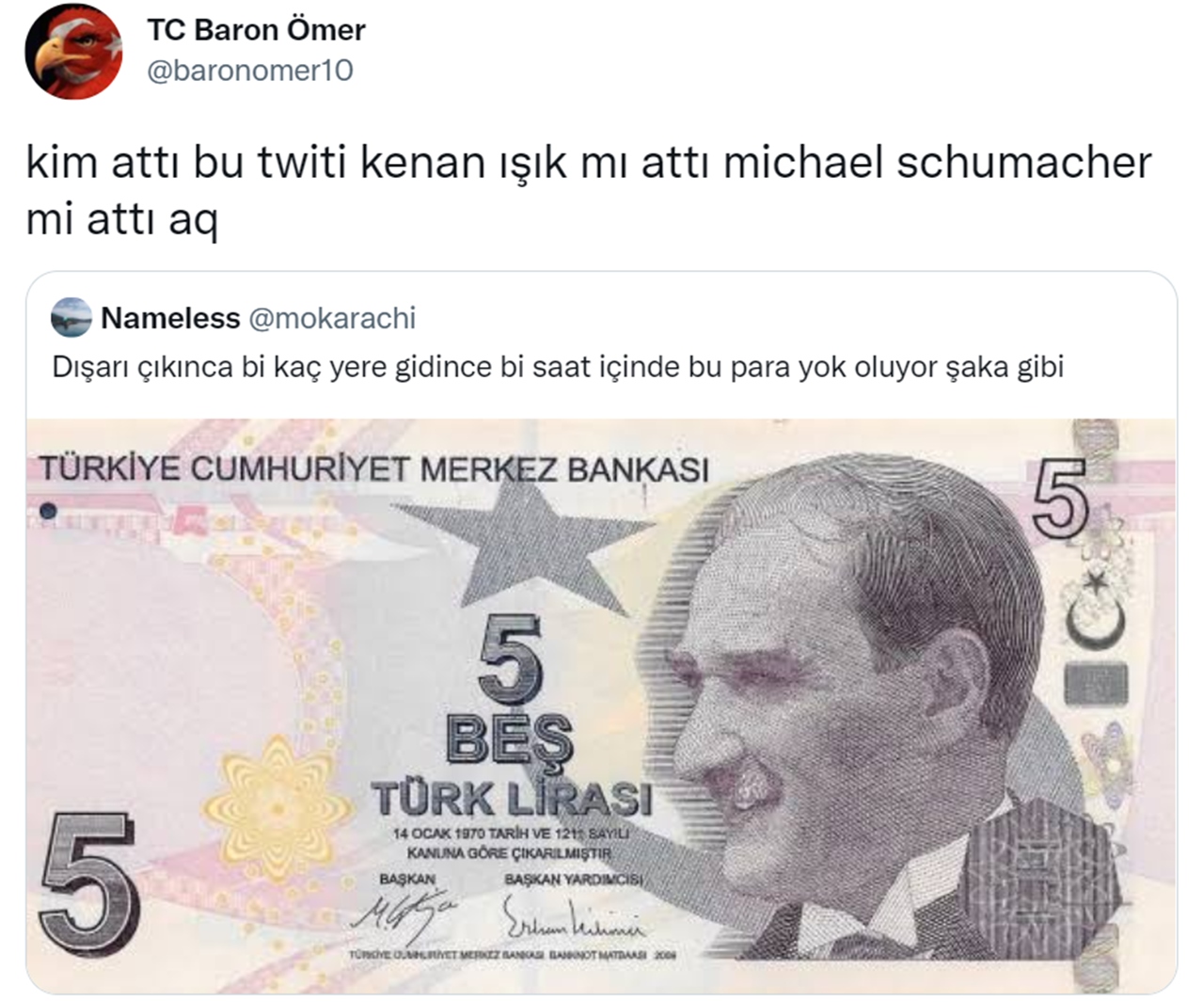Viewport: 1204px width, 1002px height.
Task: Click the TÜRKİYE CUMHURİYET MERKEZ BANKASI heading
Action: (x=373, y=469)
